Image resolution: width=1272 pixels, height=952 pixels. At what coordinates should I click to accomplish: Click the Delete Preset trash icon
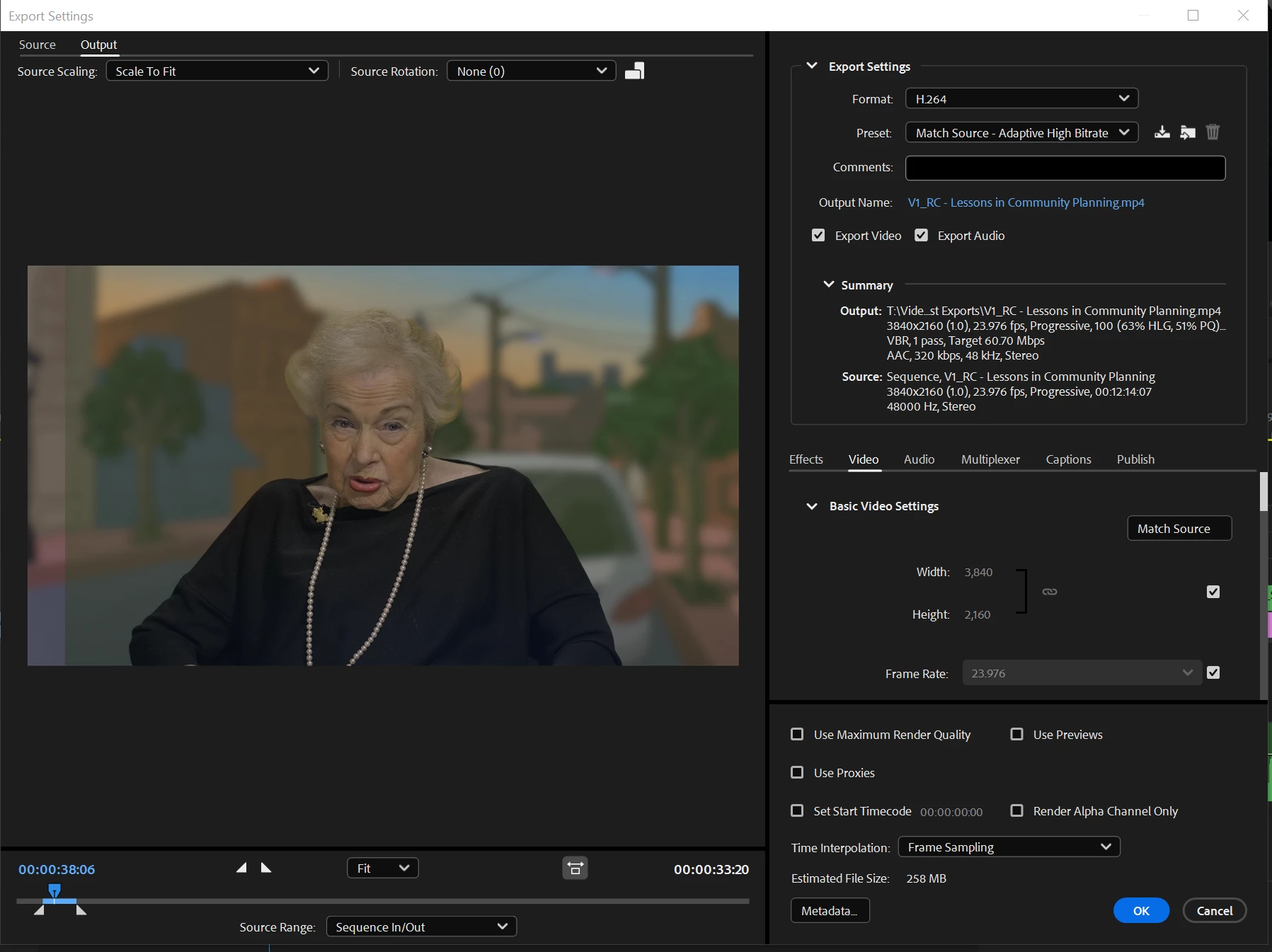point(1213,132)
